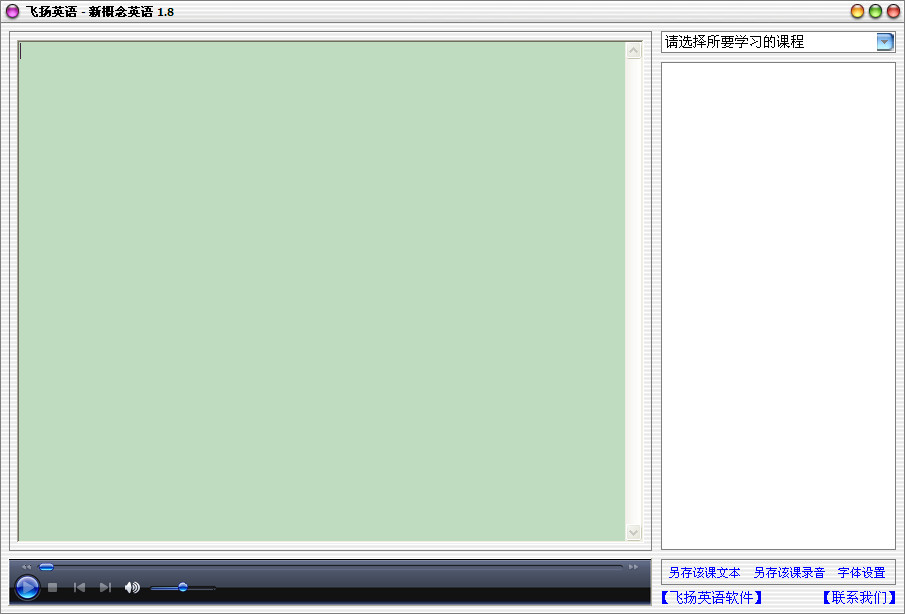Close window with the red button

(x=893, y=12)
